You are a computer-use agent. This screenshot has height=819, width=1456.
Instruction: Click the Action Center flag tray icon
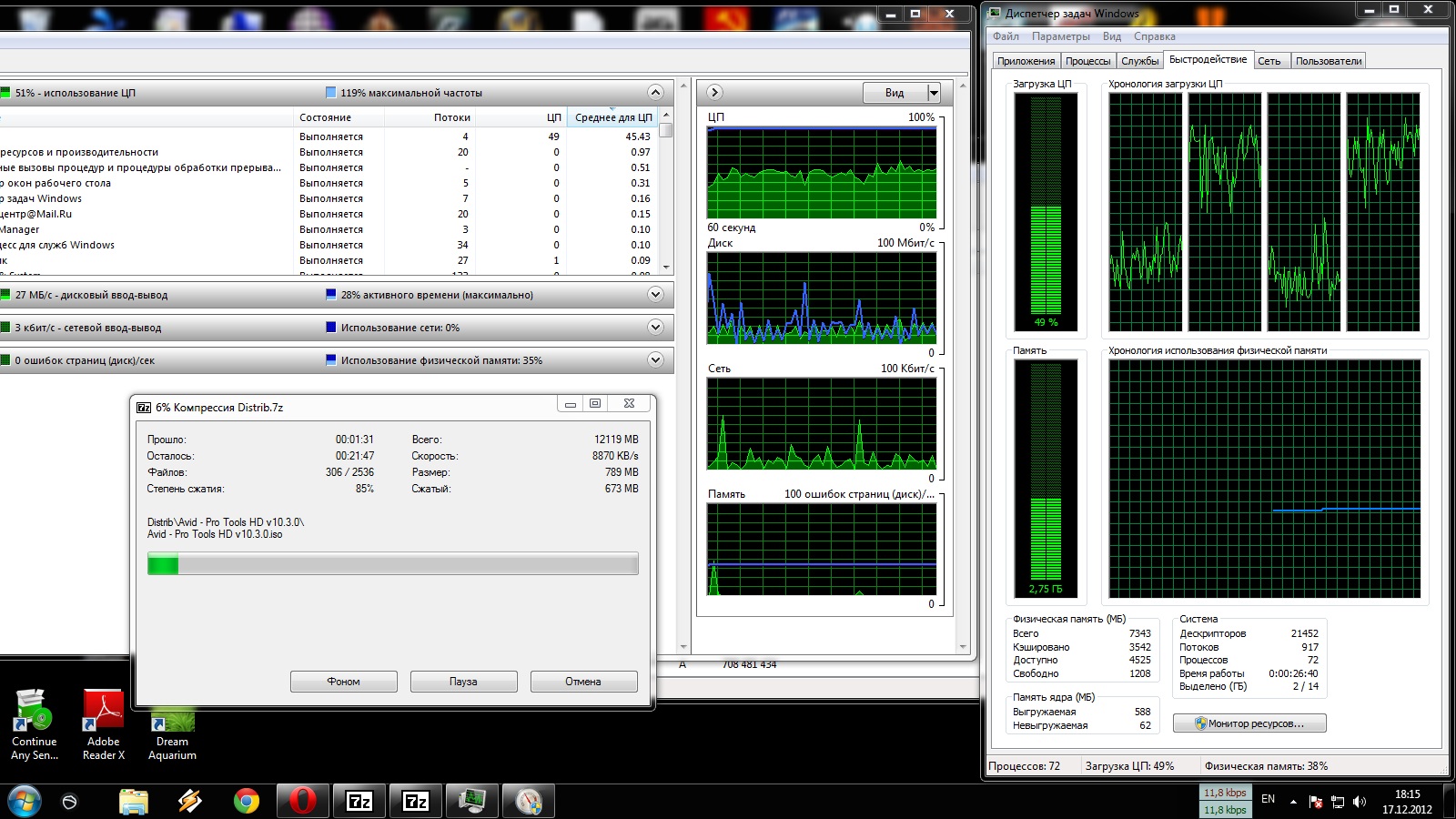(1316, 802)
